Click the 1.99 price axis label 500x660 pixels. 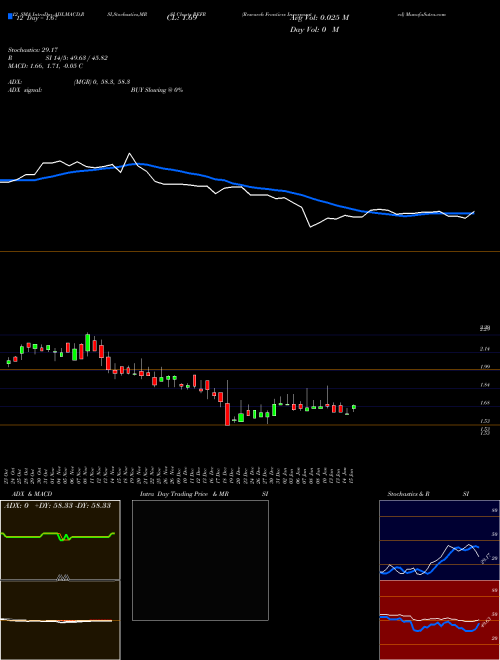[485, 367]
